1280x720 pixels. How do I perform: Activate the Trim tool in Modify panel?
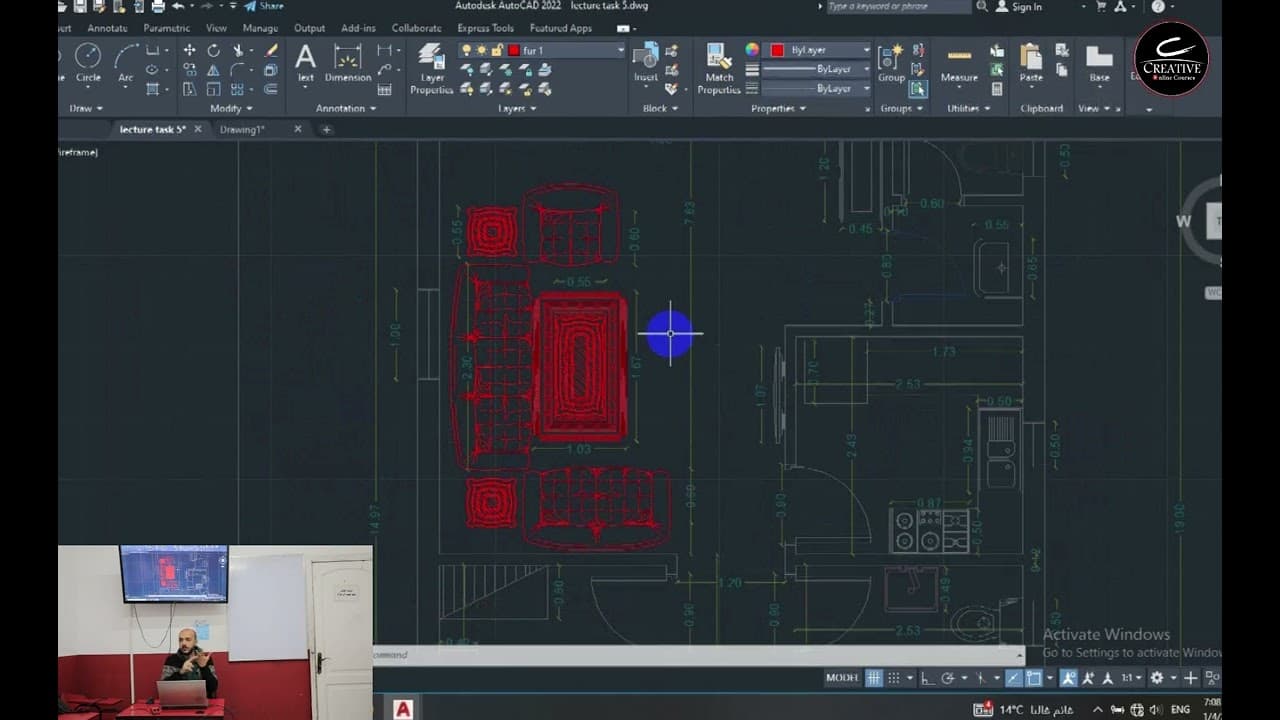[240, 50]
